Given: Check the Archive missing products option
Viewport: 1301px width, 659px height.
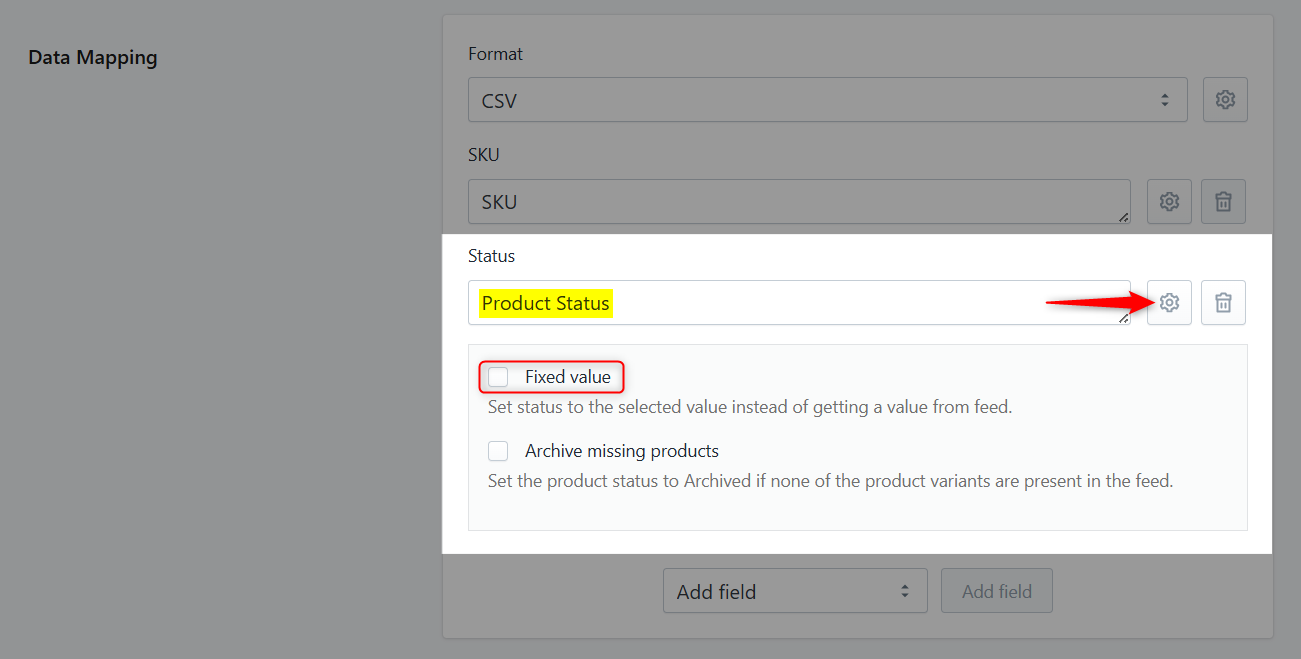Looking at the screenshot, I should (498, 450).
